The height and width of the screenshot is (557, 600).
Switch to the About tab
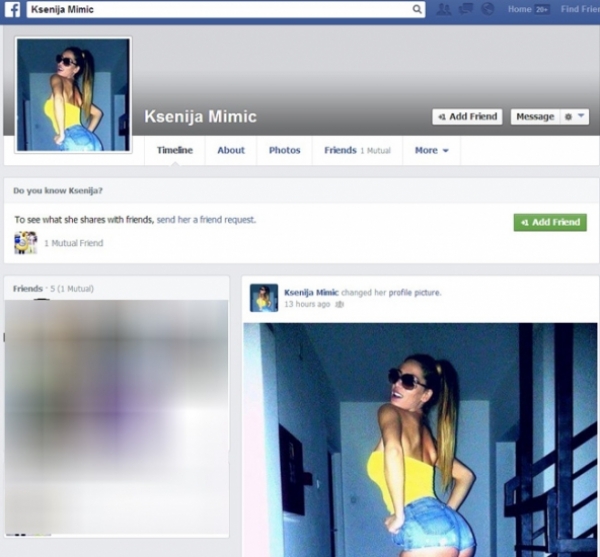(x=231, y=150)
